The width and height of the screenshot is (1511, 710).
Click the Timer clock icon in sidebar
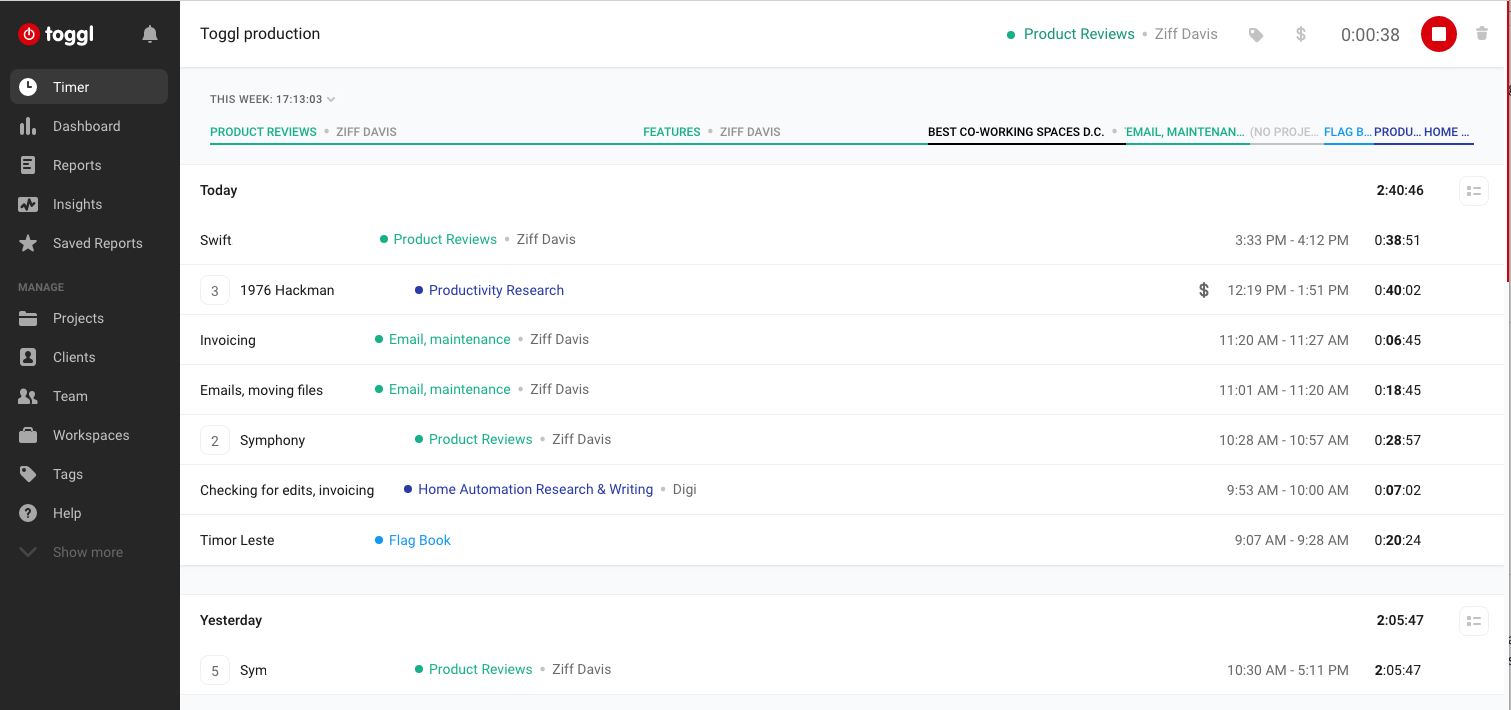[28, 87]
